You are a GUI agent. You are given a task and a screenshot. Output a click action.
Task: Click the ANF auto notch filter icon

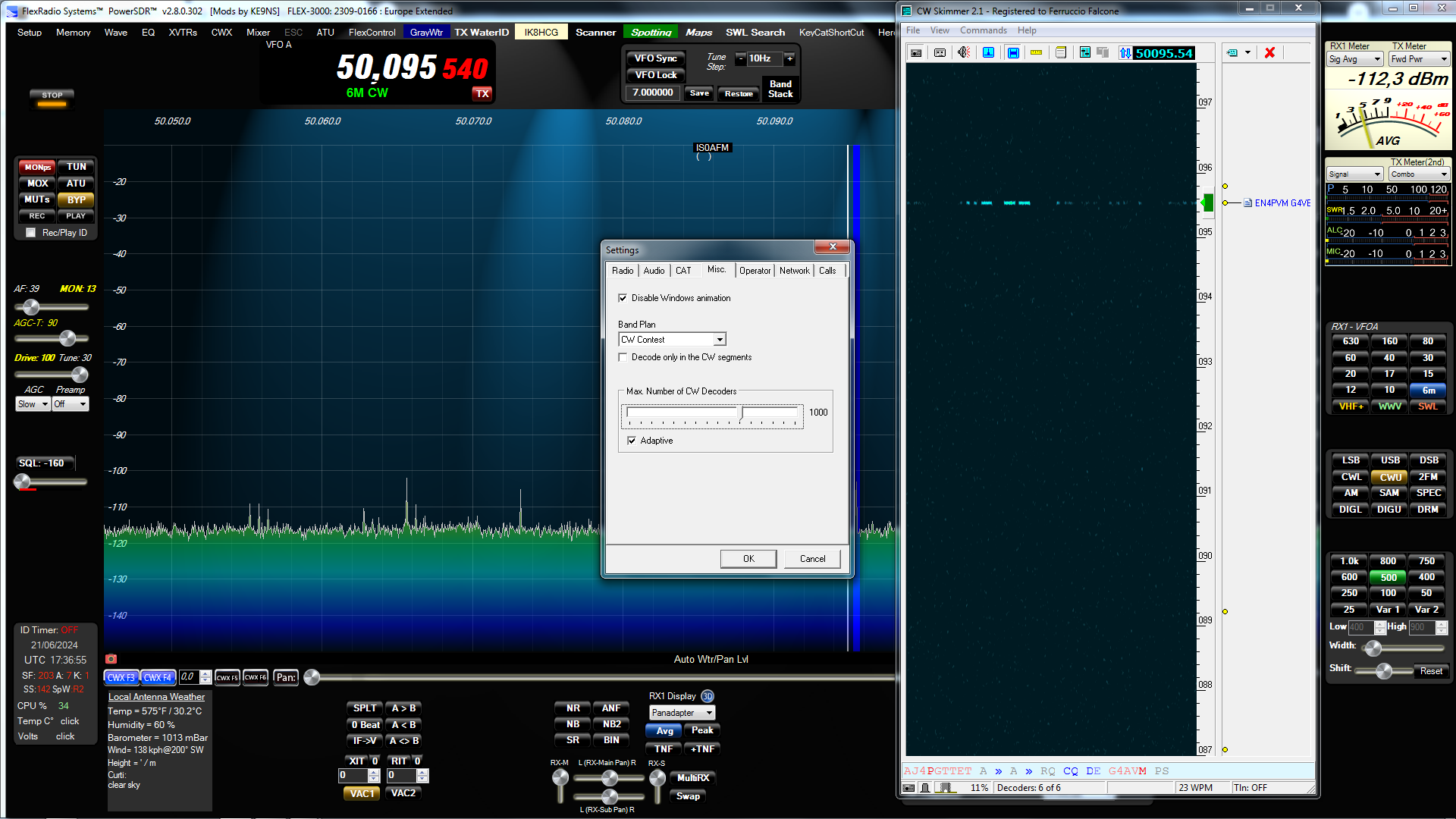[610, 708]
